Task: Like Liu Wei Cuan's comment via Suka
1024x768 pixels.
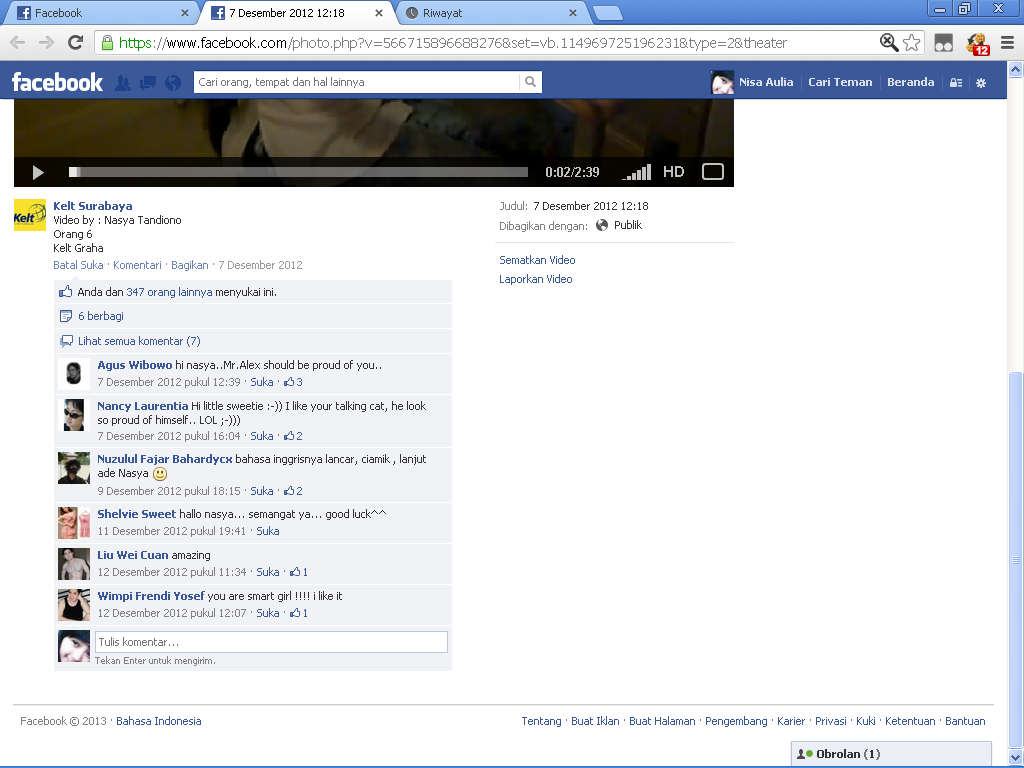Action: (x=268, y=572)
